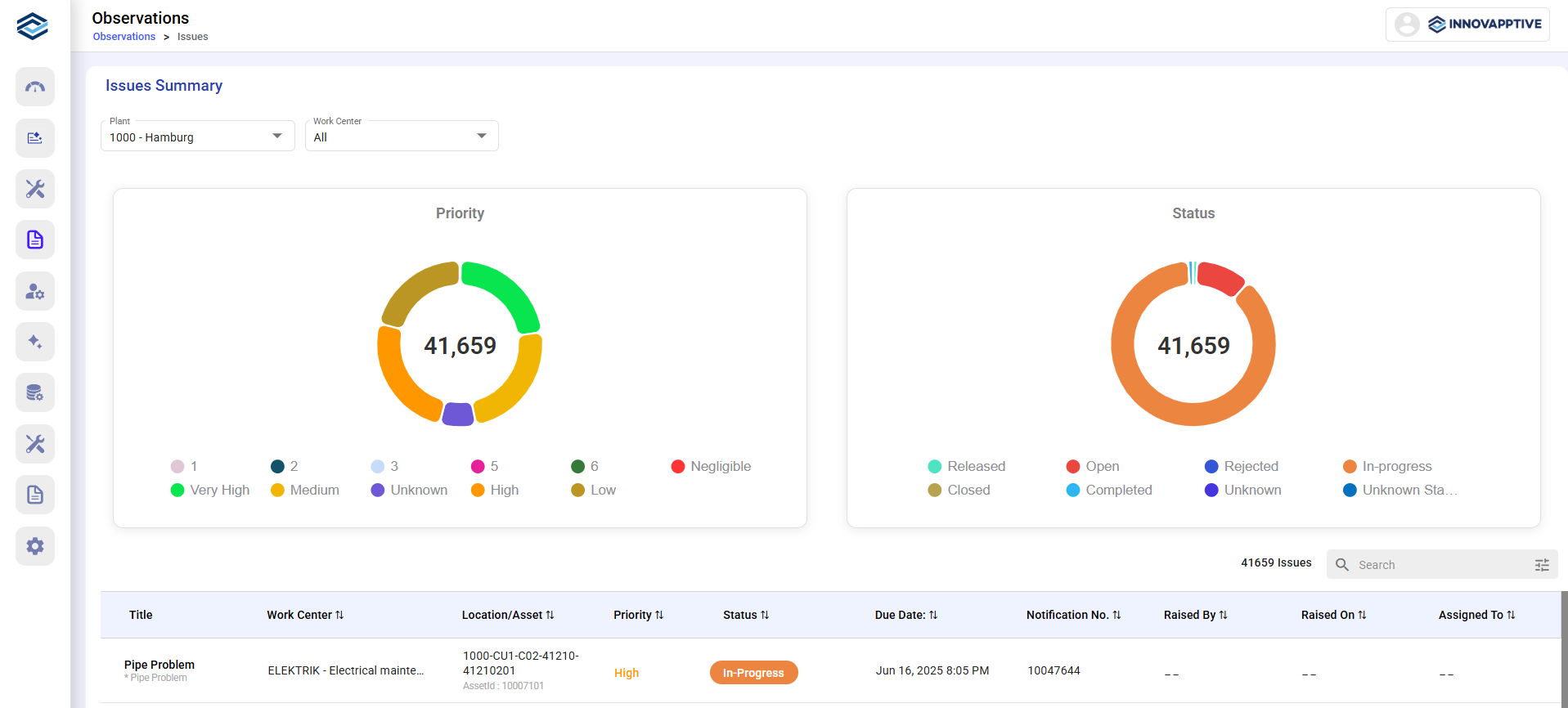Click the filter sliders icon in search bar
Viewport: 1568px width, 708px height.
1542,565
